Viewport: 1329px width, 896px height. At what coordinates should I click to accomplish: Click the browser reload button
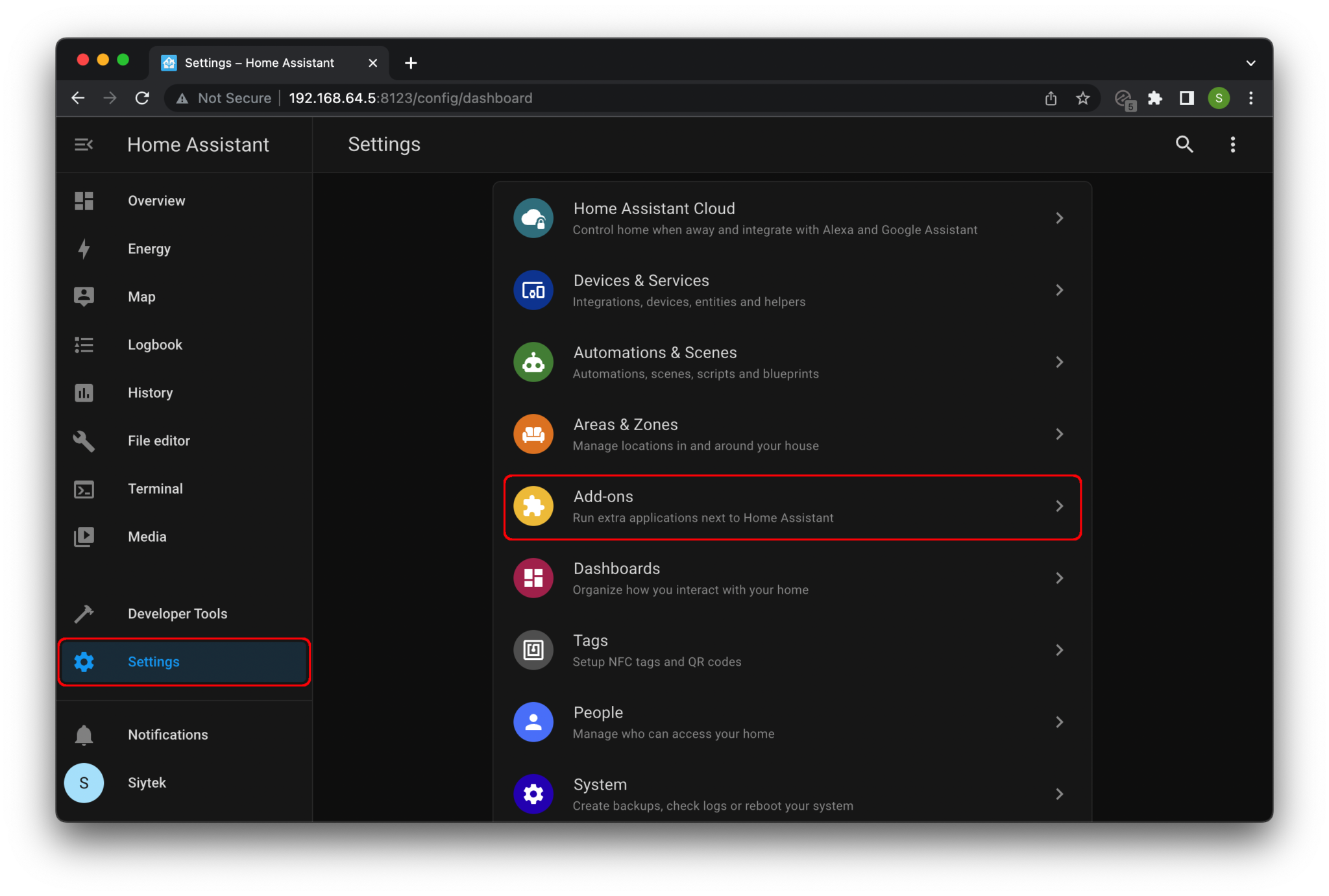click(143, 98)
